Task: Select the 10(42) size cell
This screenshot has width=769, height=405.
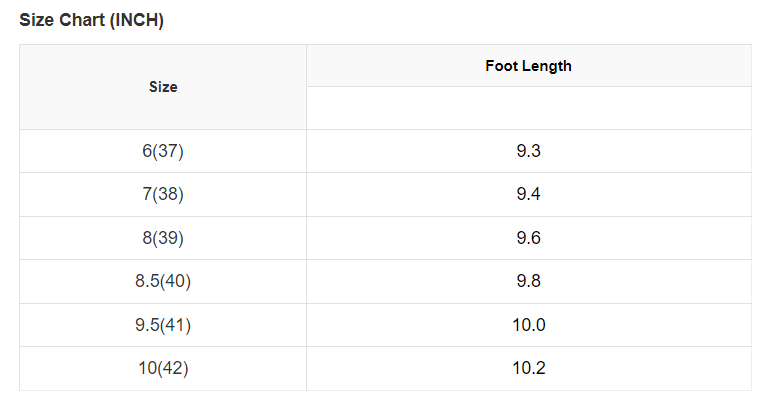Action: (x=163, y=368)
